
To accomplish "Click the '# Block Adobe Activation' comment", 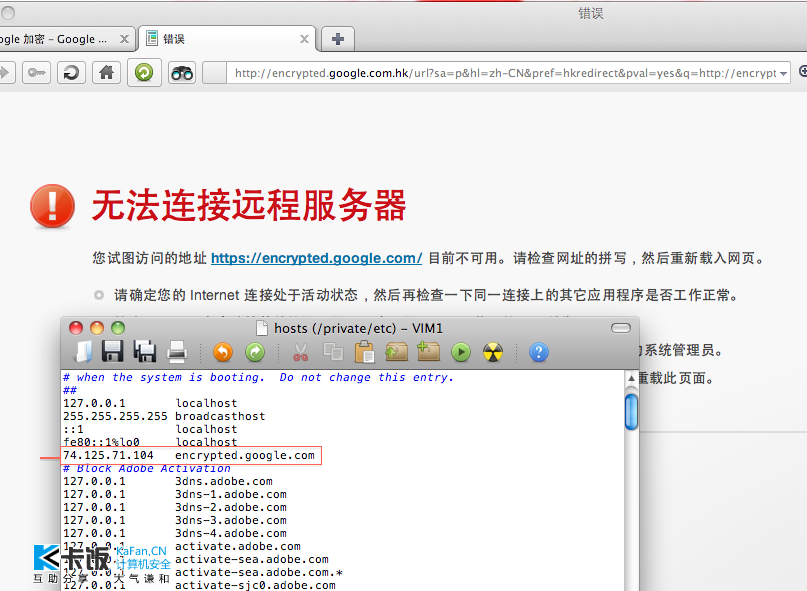I will coord(147,468).
